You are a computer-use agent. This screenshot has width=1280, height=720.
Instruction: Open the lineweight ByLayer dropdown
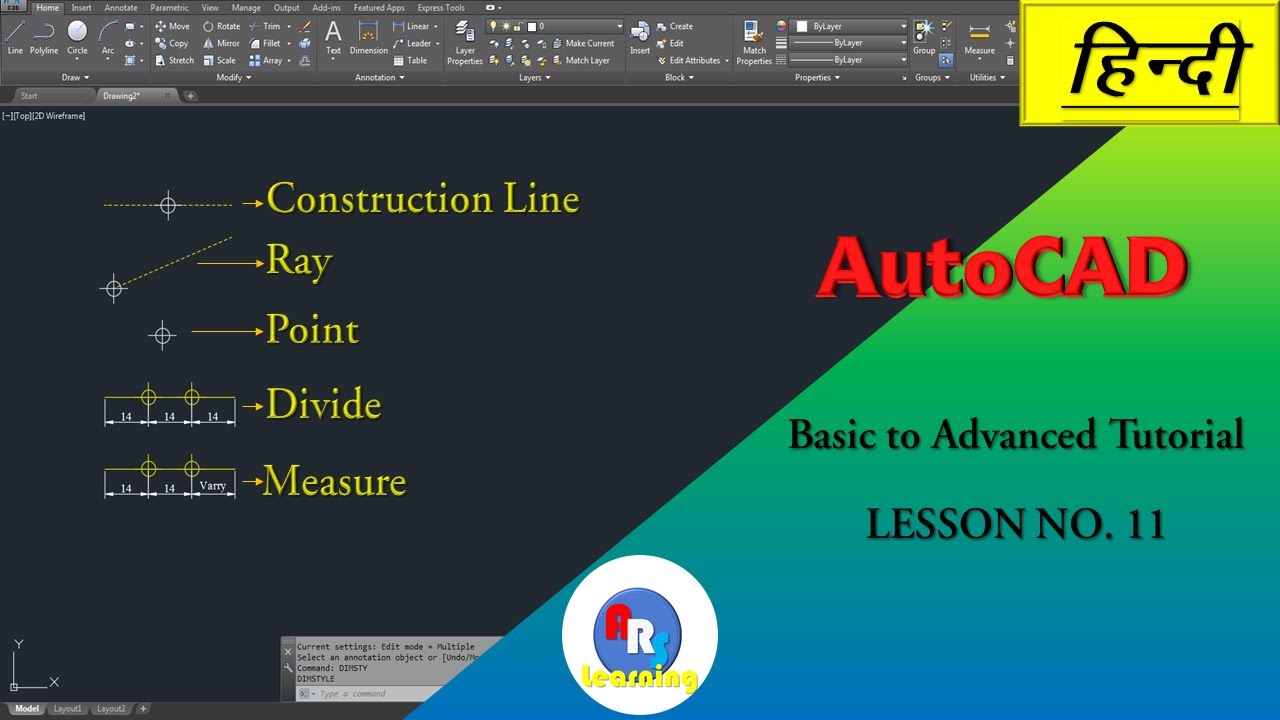[x=849, y=43]
